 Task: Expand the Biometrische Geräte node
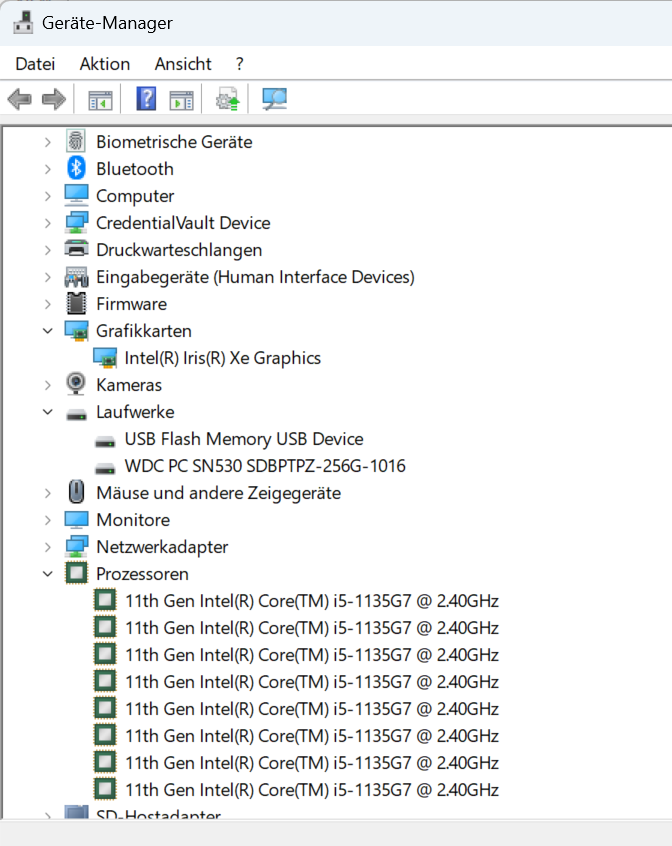pos(47,142)
